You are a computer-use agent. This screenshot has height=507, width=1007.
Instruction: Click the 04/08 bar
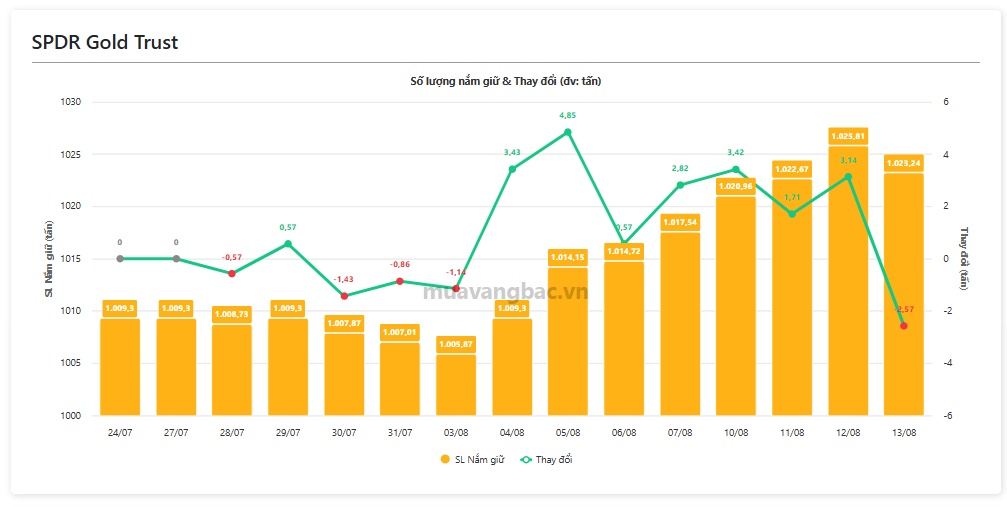coord(512,367)
